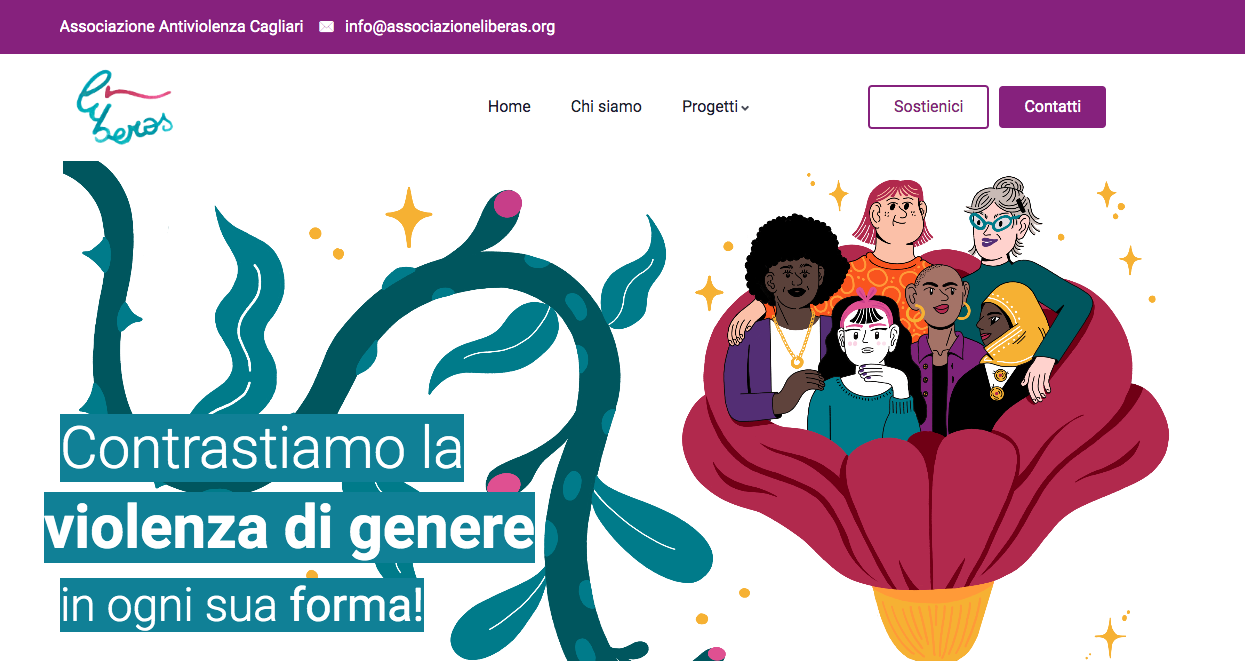Click the 'Contrastiamo la' headline text
Viewport: 1245px width, 661px height.
[262, 448]
